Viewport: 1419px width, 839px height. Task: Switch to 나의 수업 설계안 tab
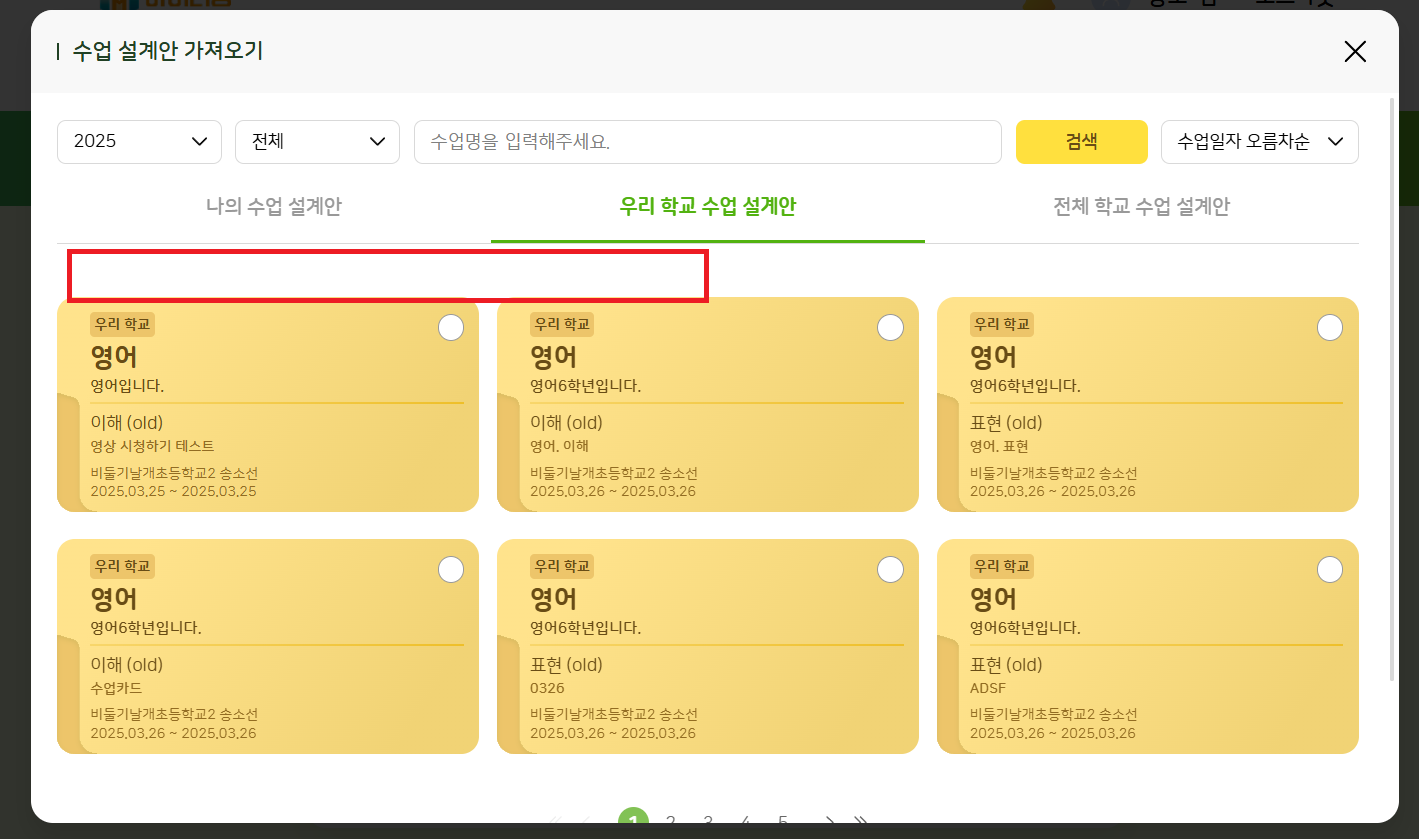click(x=274, y=207)
